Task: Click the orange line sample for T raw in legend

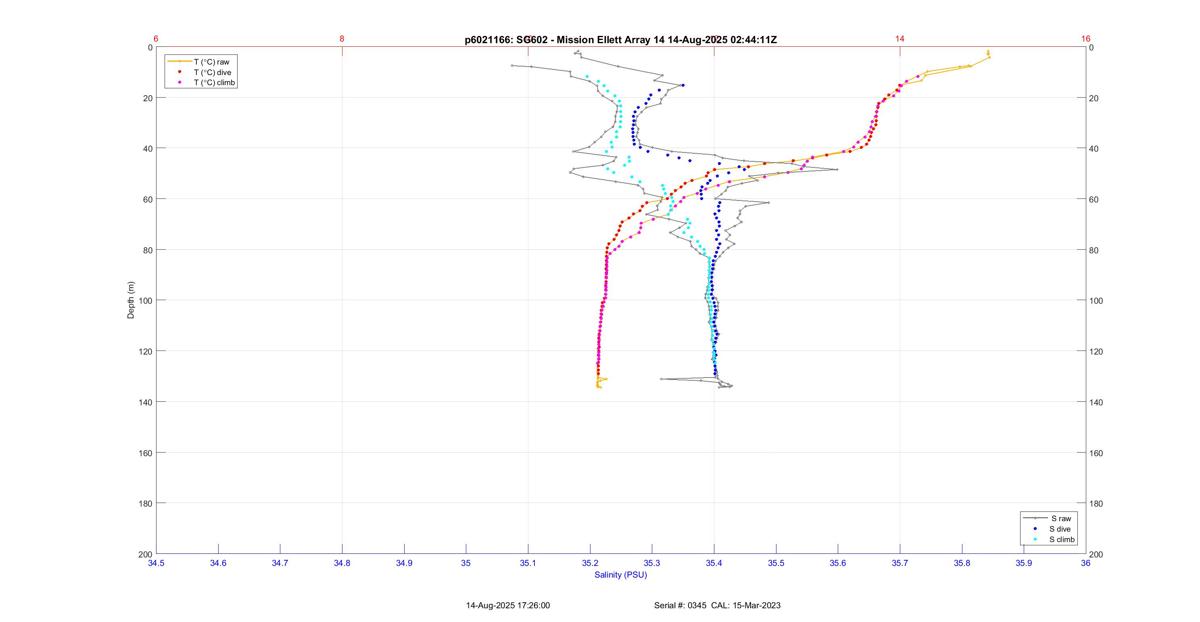Action: click(180, 61)
